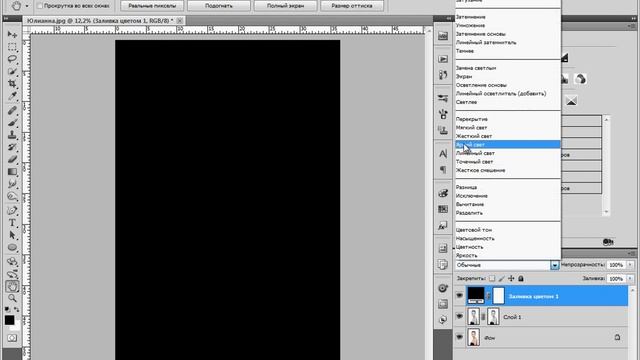This screenshot has width=640, height=360.
Task: Select the Move tool
Action: 12,35
